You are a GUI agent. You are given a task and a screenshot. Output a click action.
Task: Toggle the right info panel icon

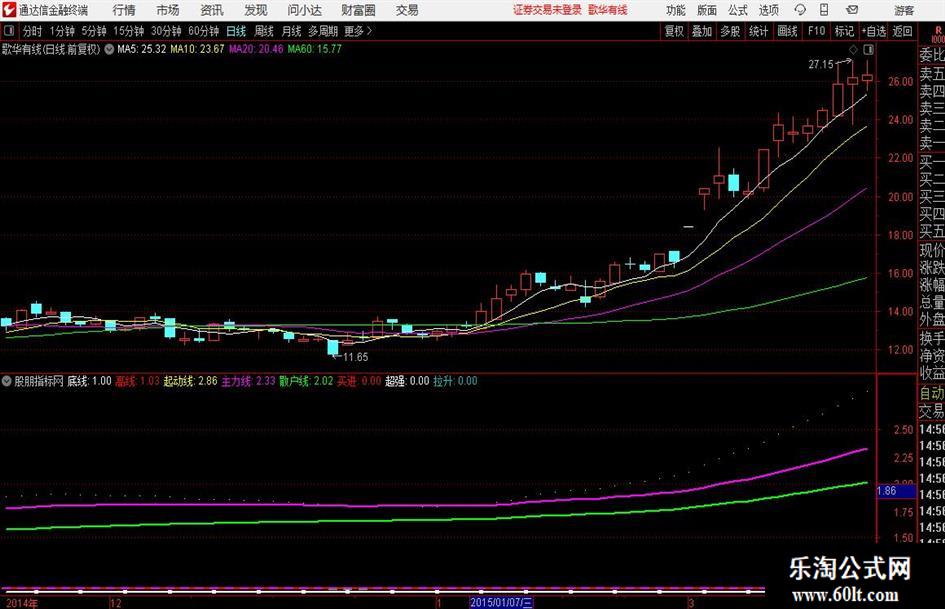click(x=868, y=49)
